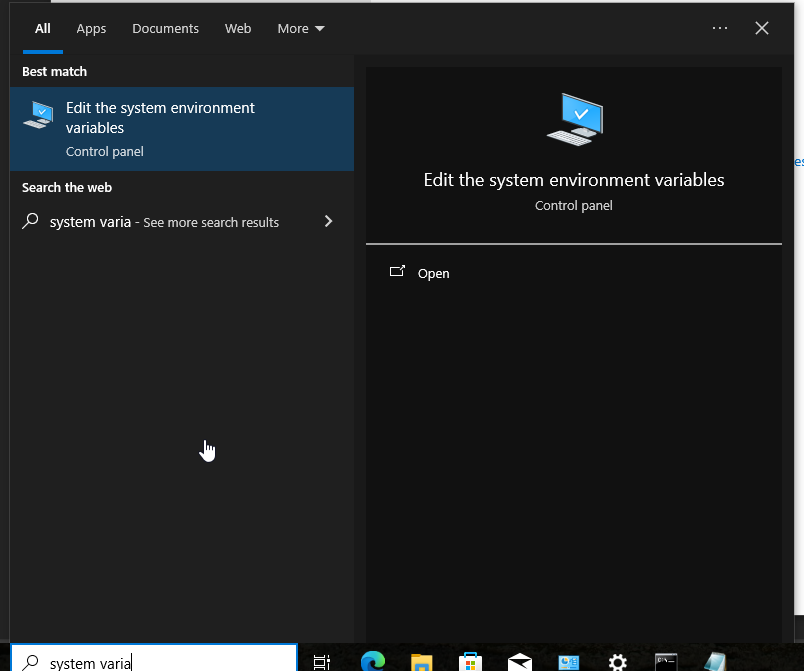This screenshot has height=671, width=804.
Task: Open File Explorer from the taskbar
Action: pyautogui.click(x=421, y=662)
